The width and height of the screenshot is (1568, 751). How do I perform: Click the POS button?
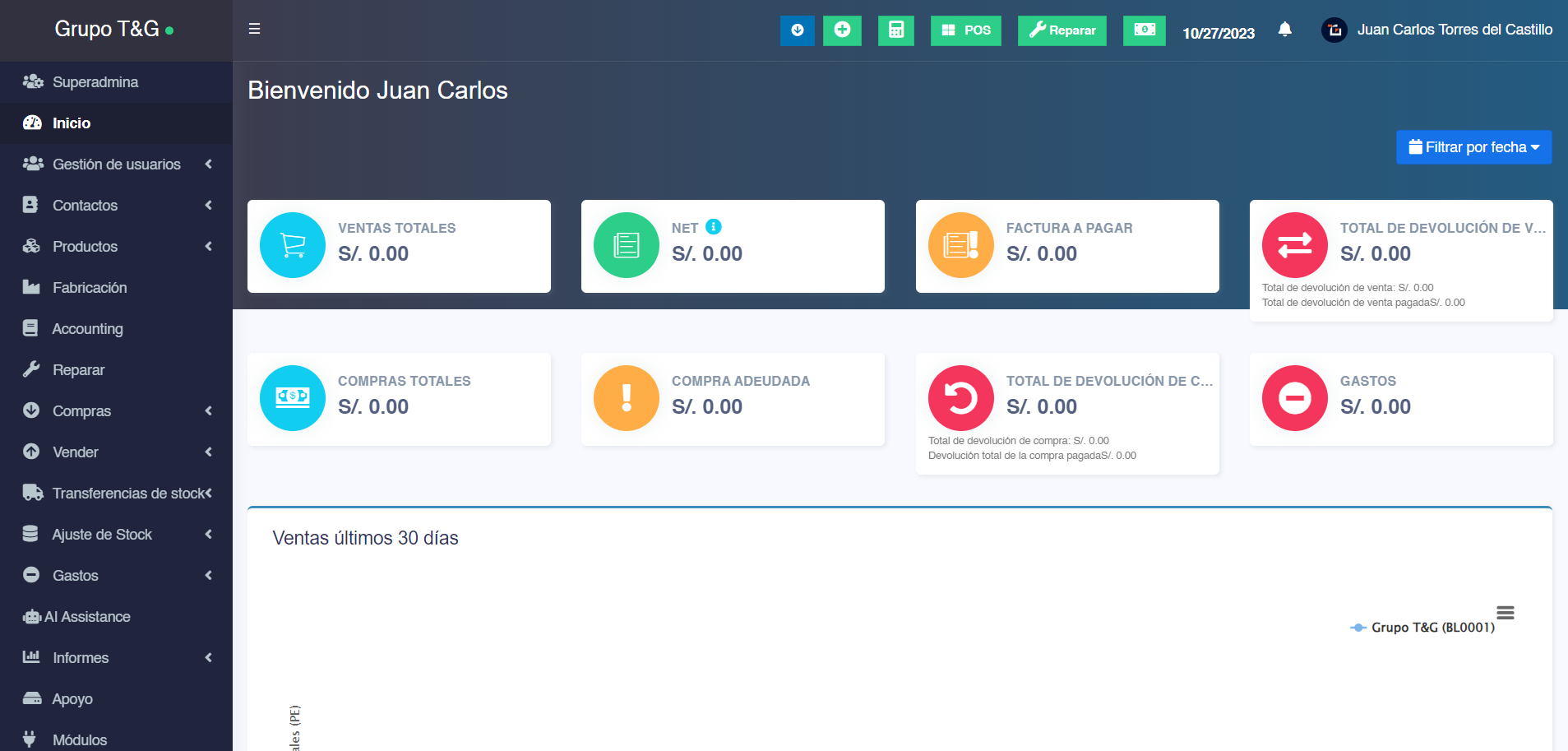(x=965, y=30)
